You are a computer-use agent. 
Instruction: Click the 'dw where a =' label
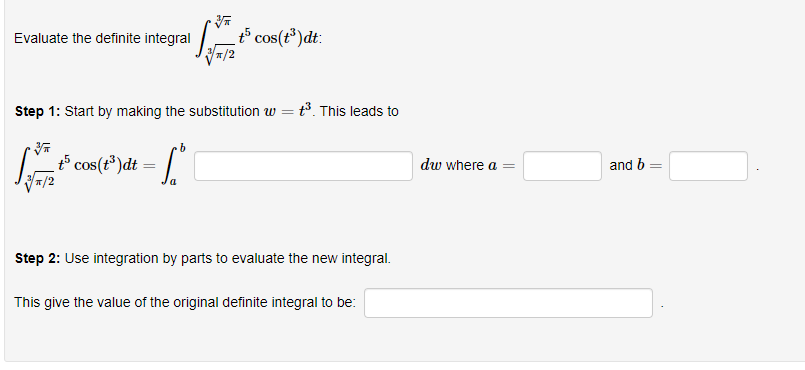point(467,165)
